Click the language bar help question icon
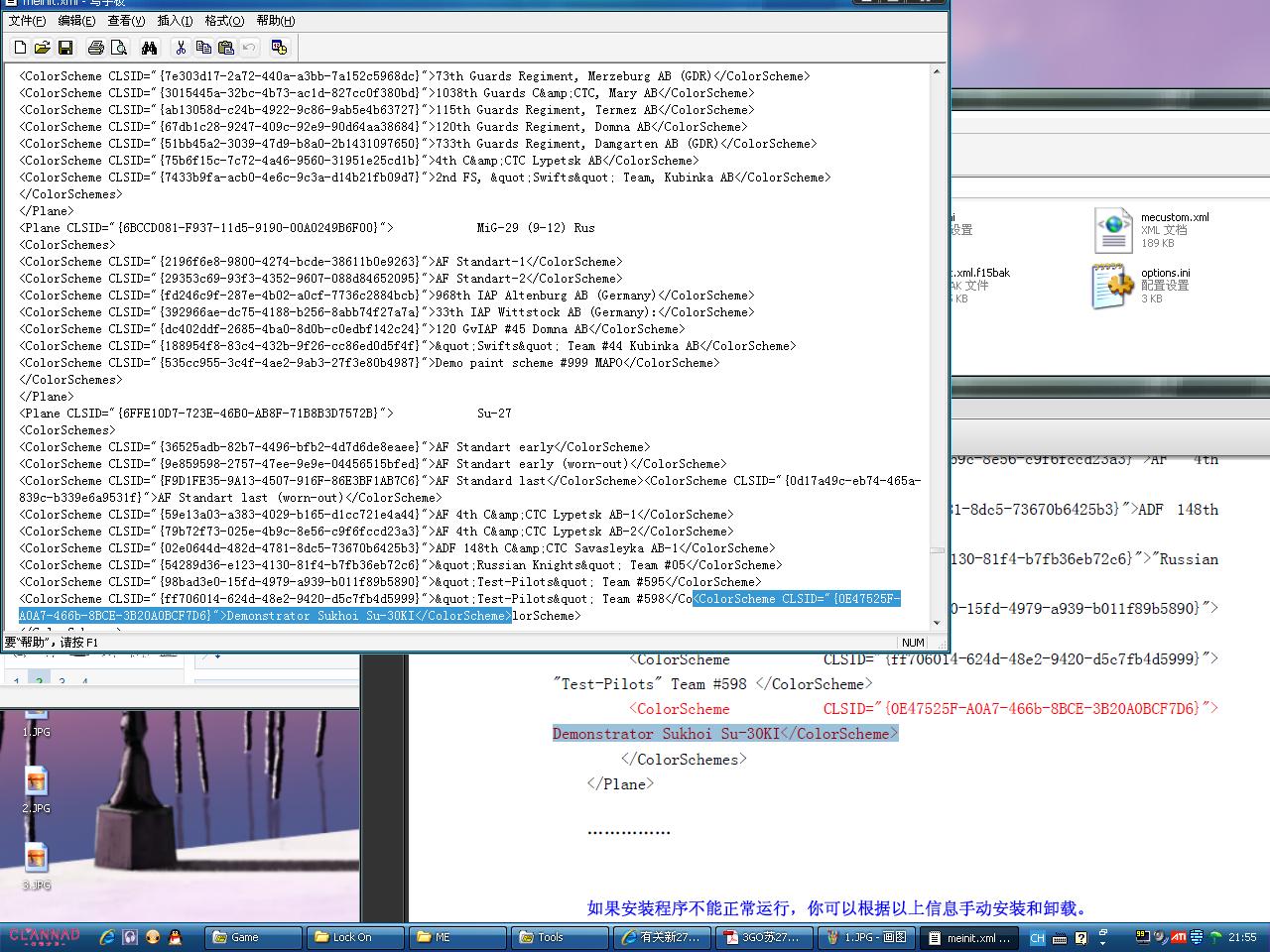The height and width of the screenshot is (952, 1270). tap(1080, 938)
